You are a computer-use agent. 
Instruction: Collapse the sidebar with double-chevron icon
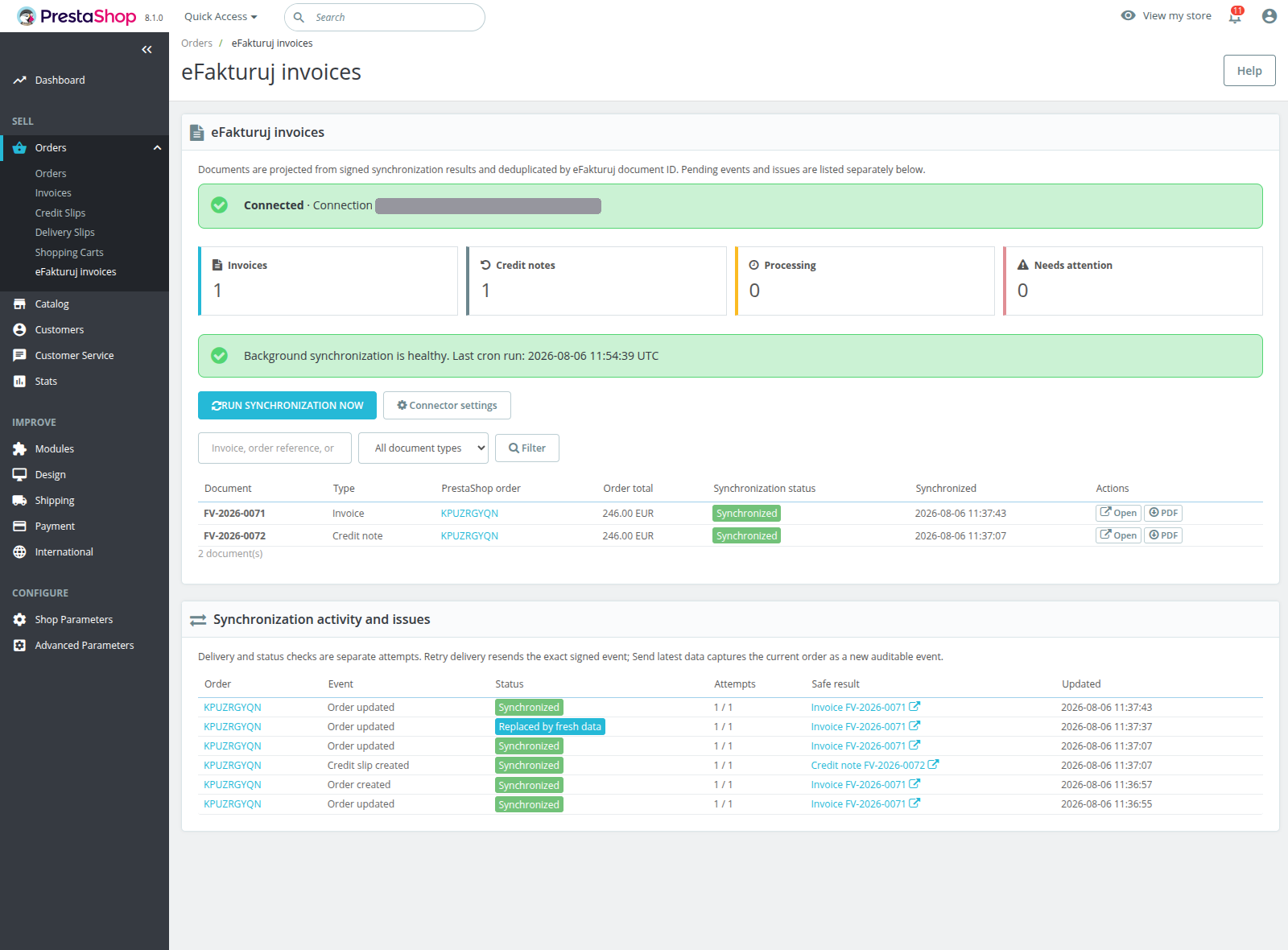coord(147,50)
